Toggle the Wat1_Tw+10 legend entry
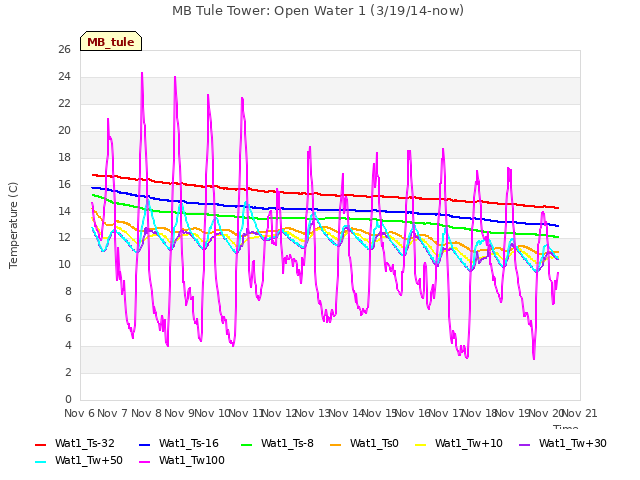Viewport: 640px width, 480px height. click(458, 443)
